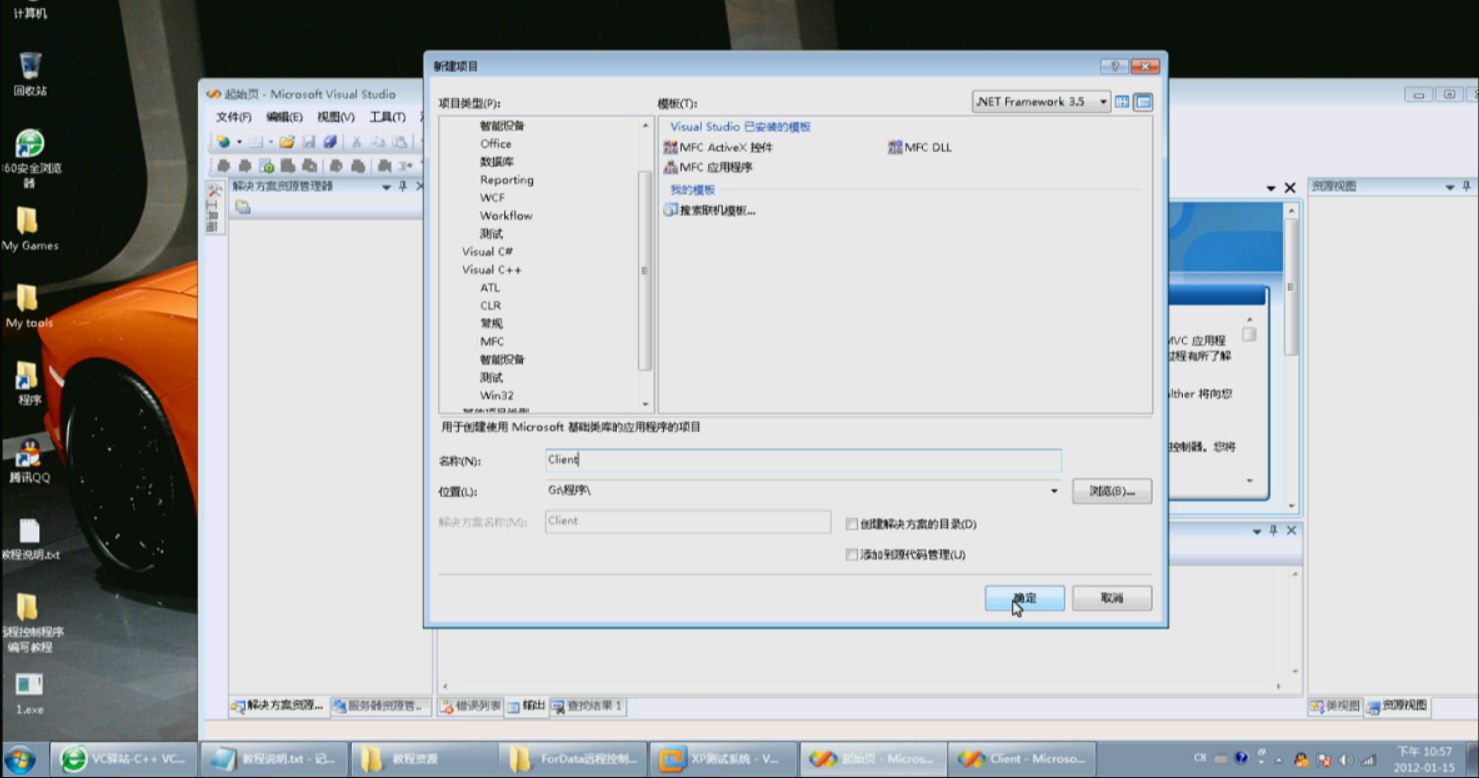Open the XP测试系统 taskbar item

tap(723, 759)
